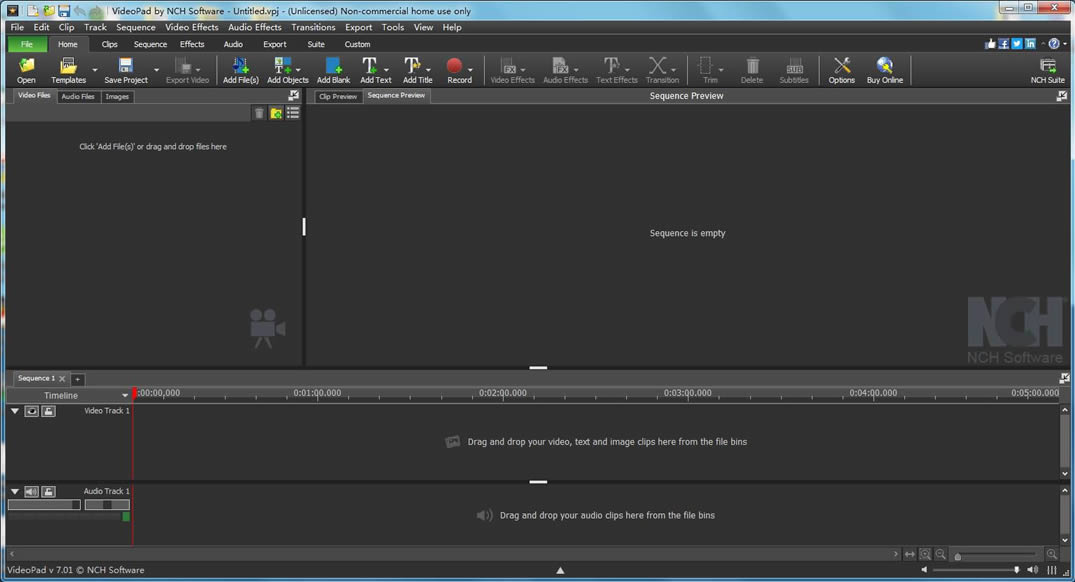
Task: Click the save icon in title bar
Action: (64, 10)
